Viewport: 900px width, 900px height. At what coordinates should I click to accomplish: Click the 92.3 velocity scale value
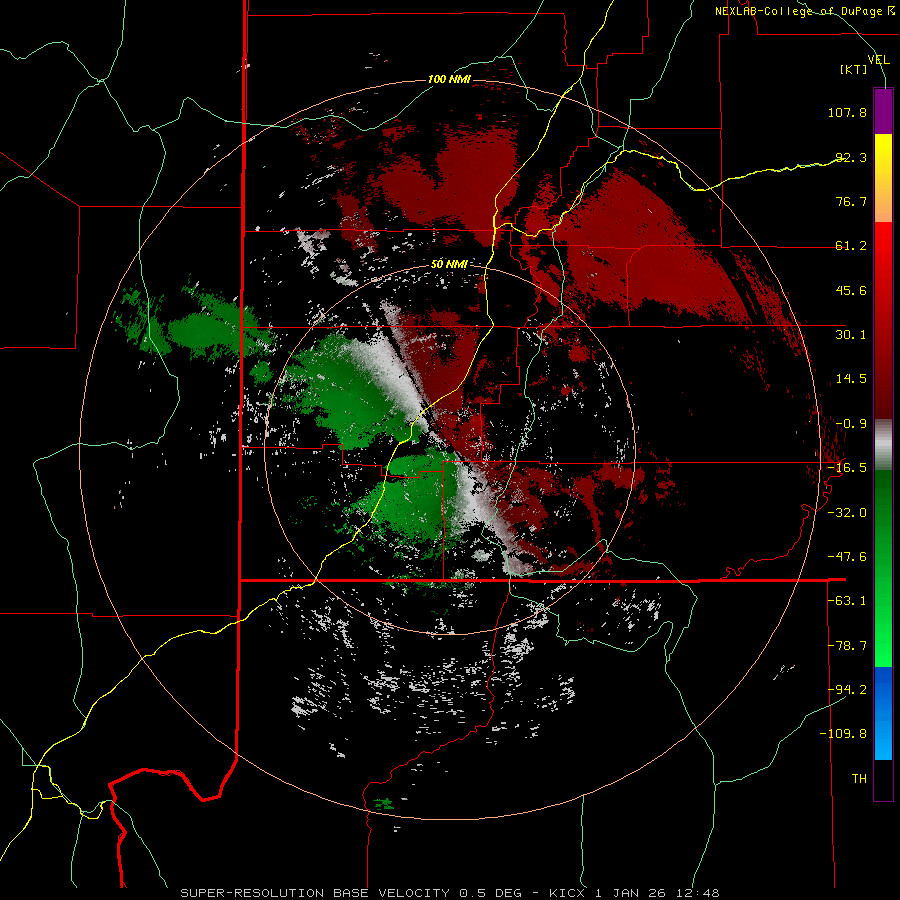851,157
